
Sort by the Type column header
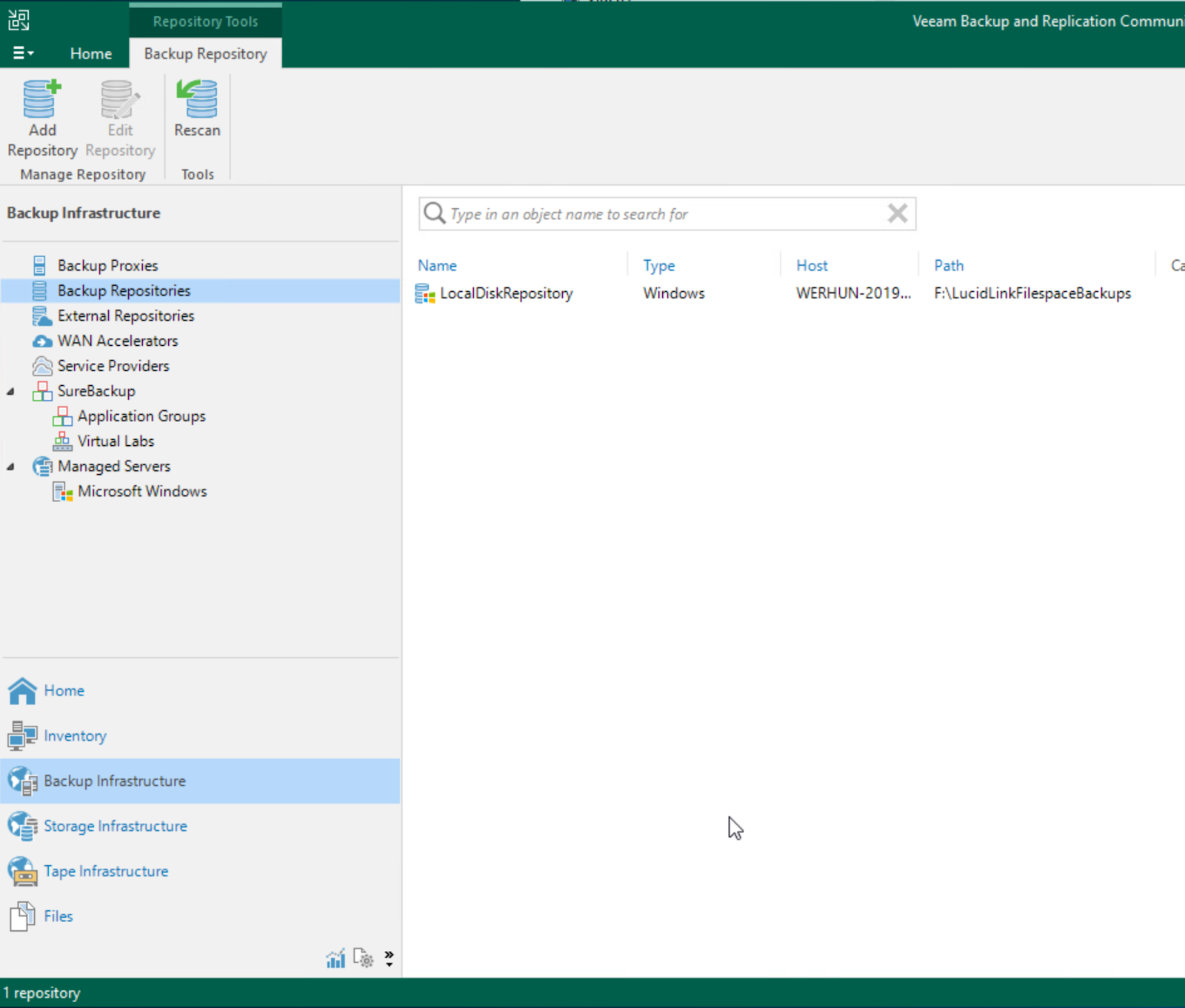coord(659,265)
